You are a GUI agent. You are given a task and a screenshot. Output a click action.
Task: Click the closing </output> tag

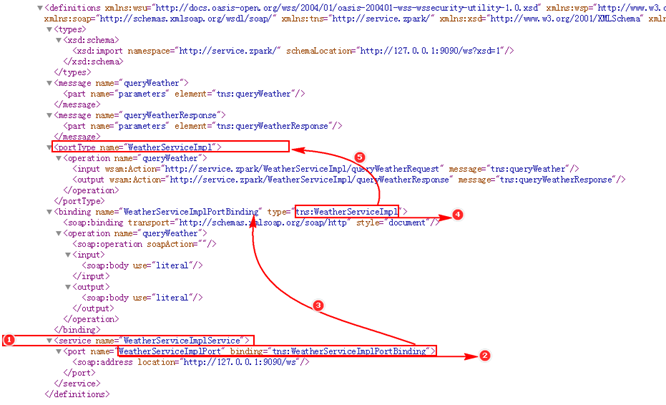pos(93,308)
